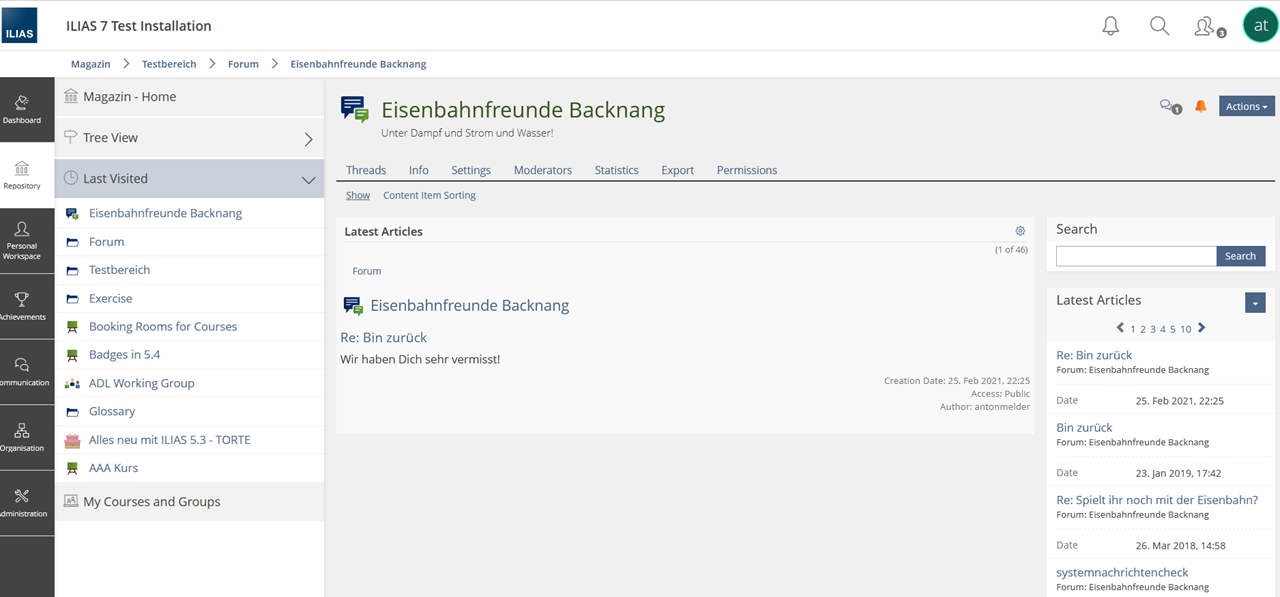Go to next page of Latest Articles
Screen dimensions: 1280x597
click(1202, 328)
